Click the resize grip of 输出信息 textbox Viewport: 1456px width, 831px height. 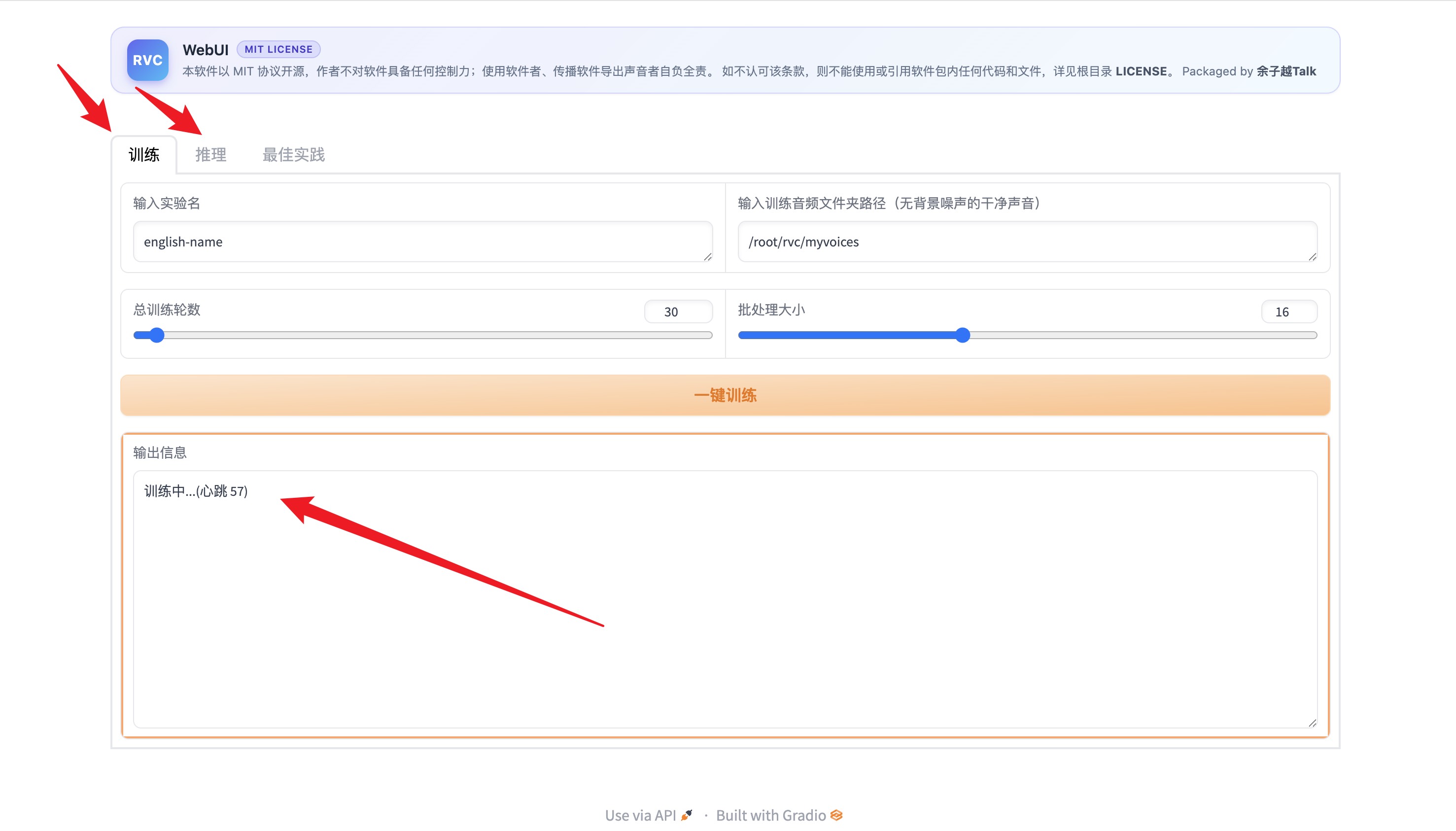point(1313,723)
